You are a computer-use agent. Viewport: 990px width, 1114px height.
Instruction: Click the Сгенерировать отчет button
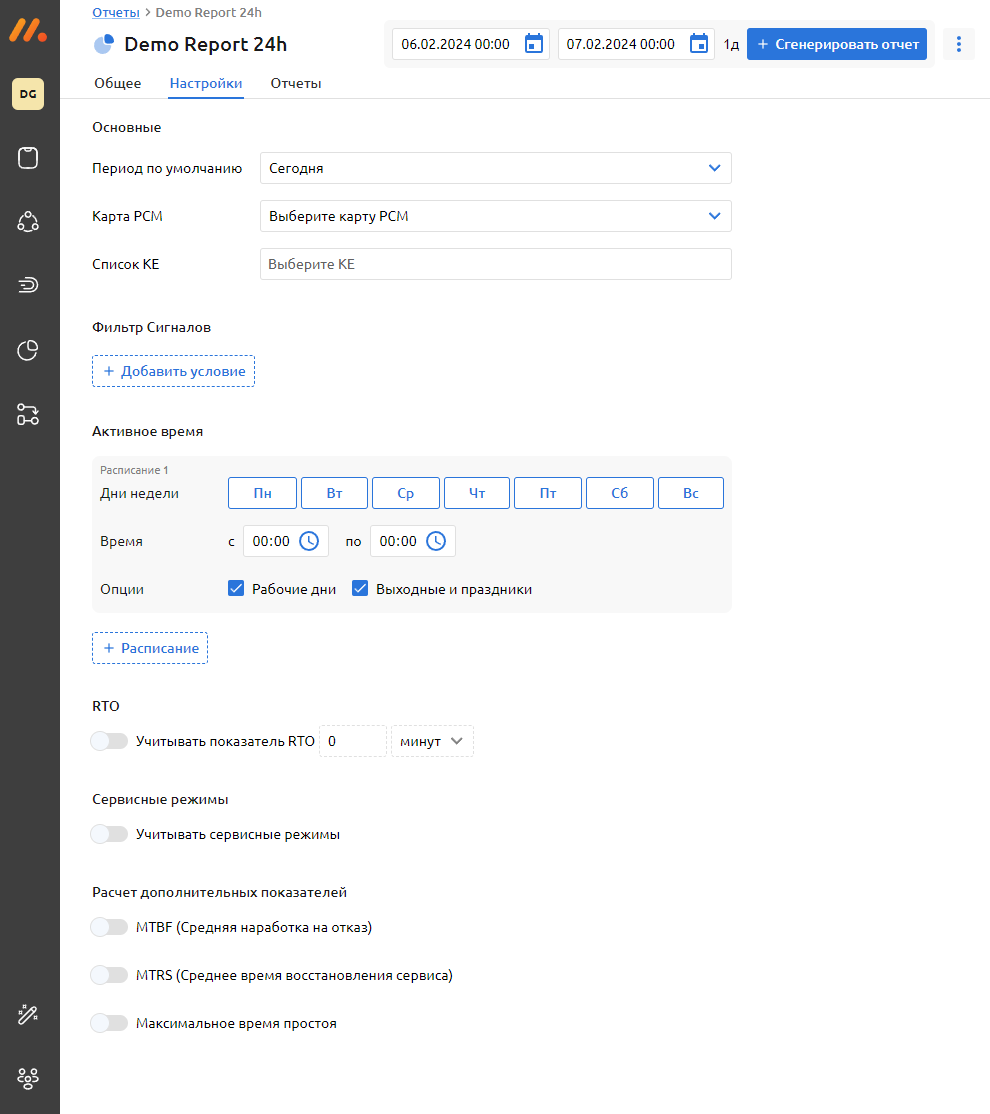point(836,44)
